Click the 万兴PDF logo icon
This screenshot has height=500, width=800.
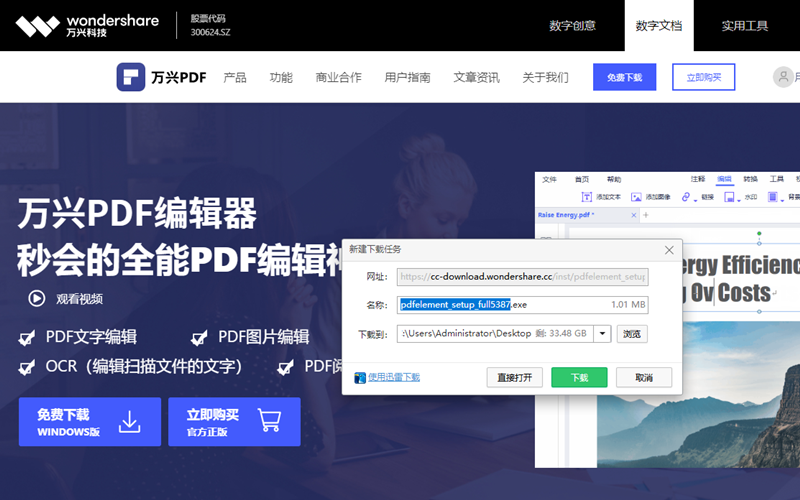tap(131, 77)
